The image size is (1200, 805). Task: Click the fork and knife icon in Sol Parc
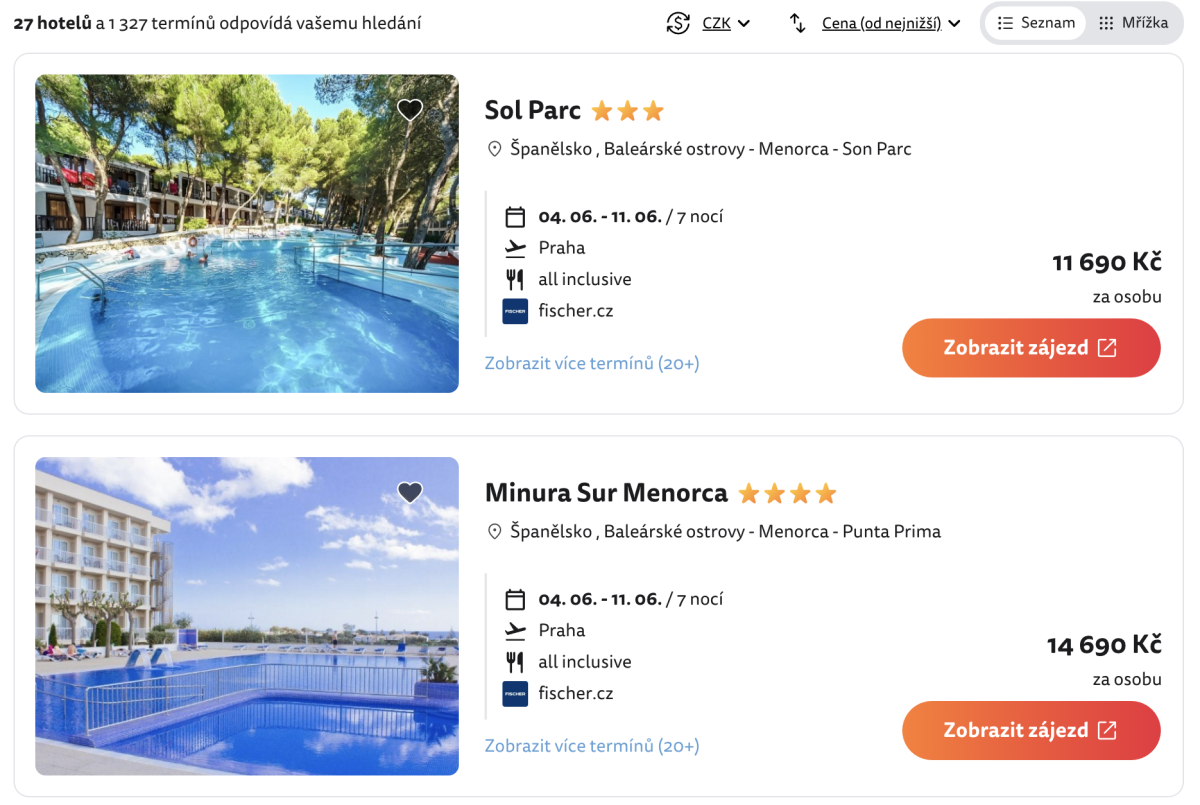coord(515,280)
